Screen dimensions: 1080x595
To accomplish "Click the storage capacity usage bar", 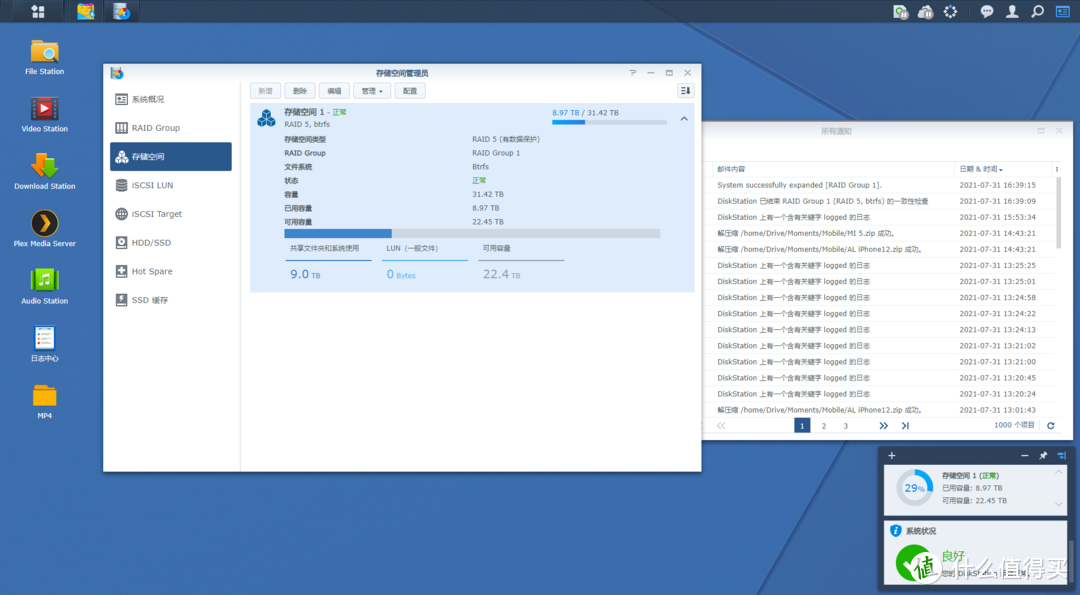I will pyautogui.click(x=472, y=233).
